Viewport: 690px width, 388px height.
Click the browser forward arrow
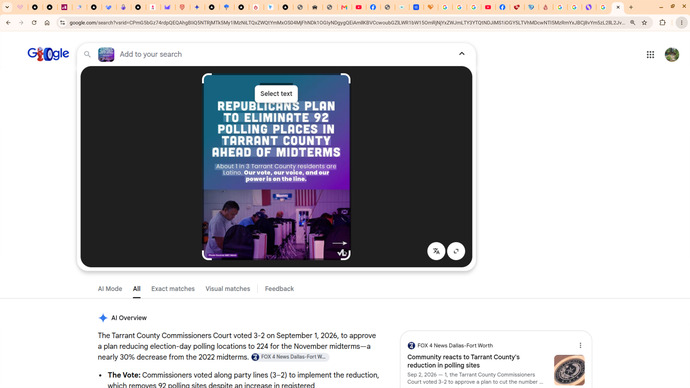[21, 22]
